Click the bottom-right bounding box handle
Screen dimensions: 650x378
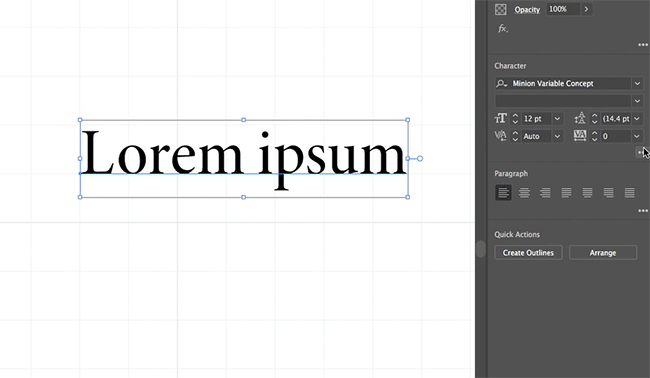point(407,197)
